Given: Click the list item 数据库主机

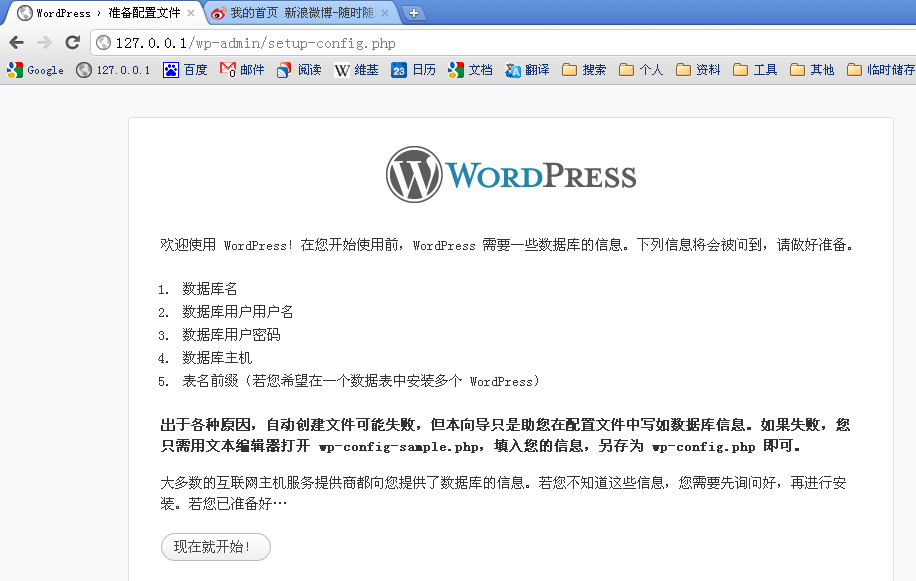Looking at the screenshot, I should pos(217,358).
